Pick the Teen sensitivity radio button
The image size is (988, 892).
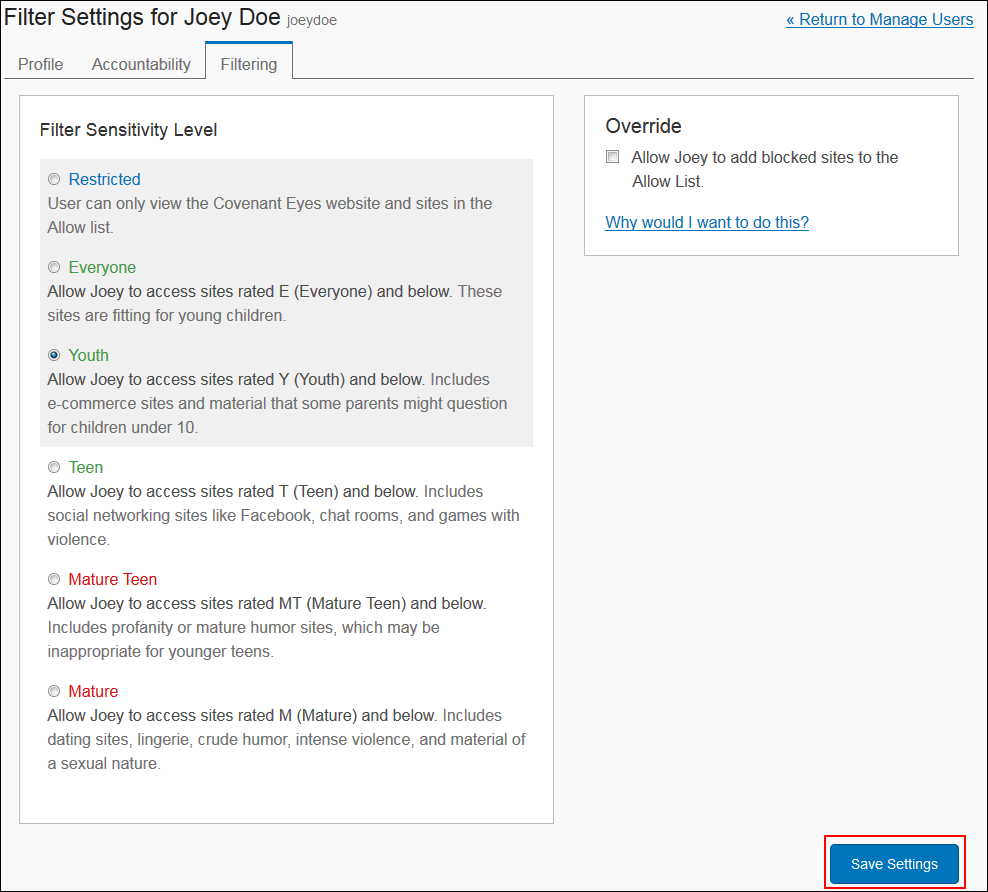coord(54,467)
